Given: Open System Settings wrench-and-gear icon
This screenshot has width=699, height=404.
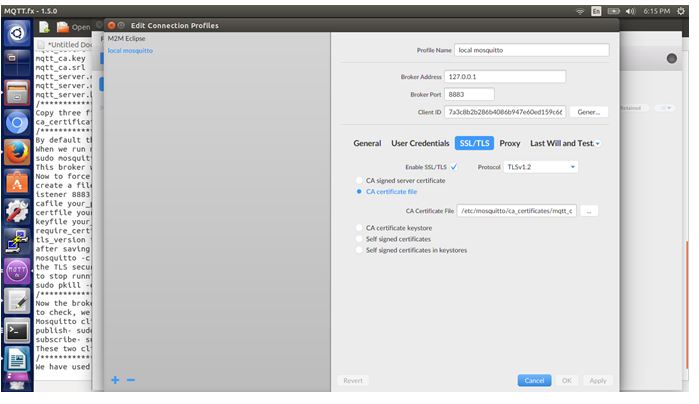Looking at the screenshot, I should coord(17,211).
